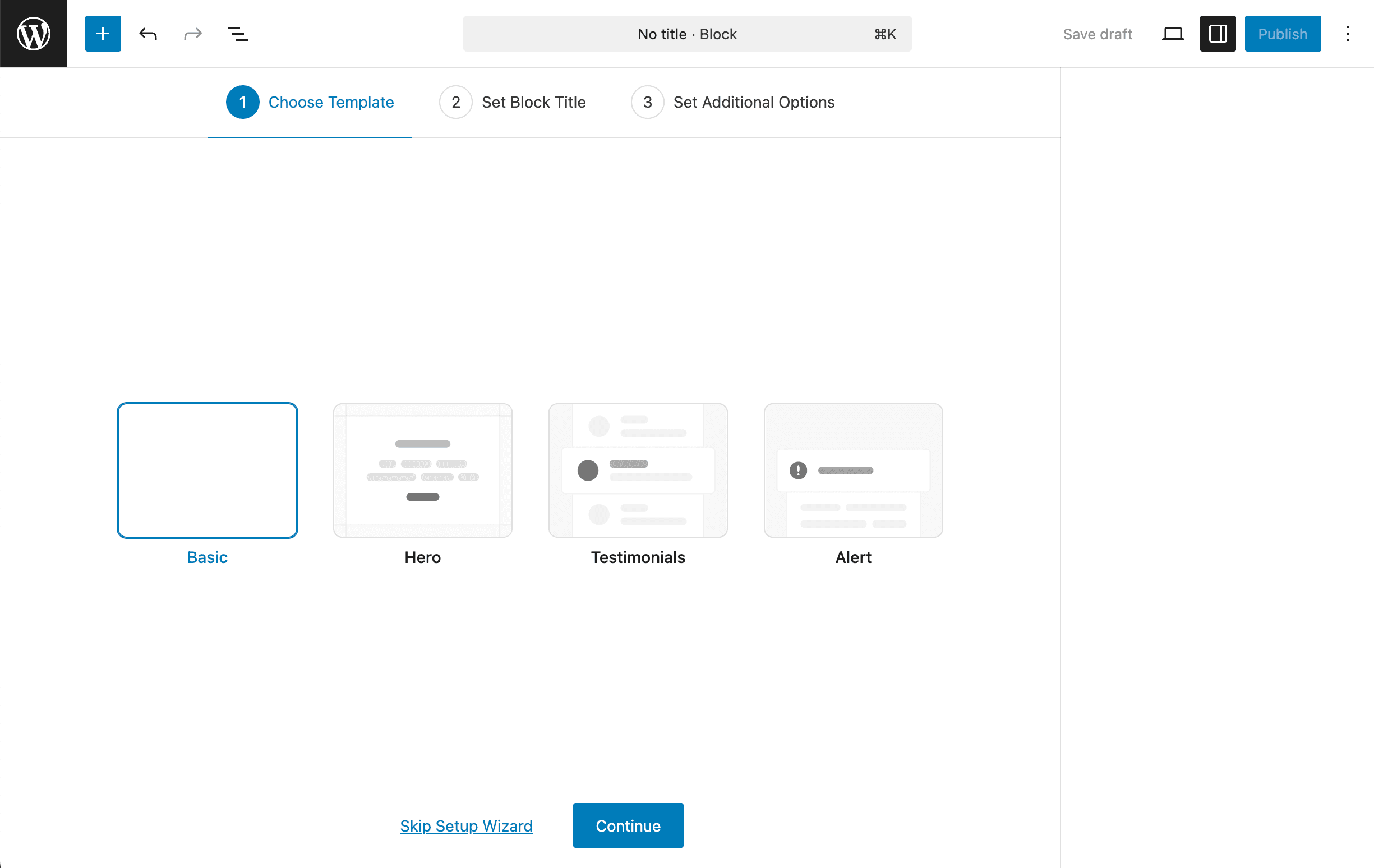
Task: Switch to the Set Block Title step
Action: pyautogui.click(x=513, y=102)
